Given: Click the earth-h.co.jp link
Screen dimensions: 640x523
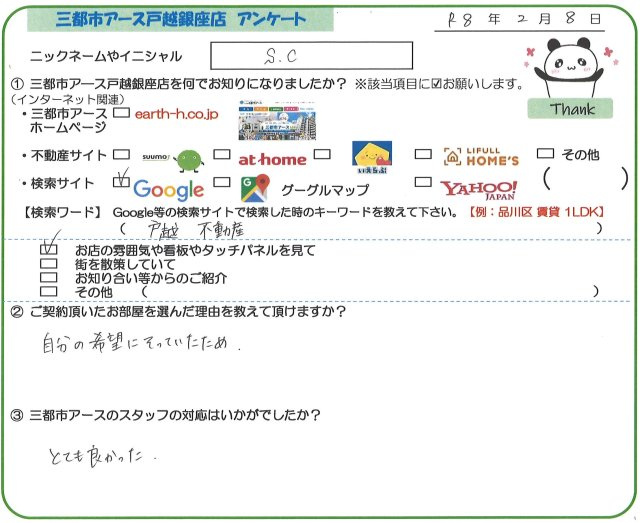Looking at the screenshot, I should tap(176, 114).
